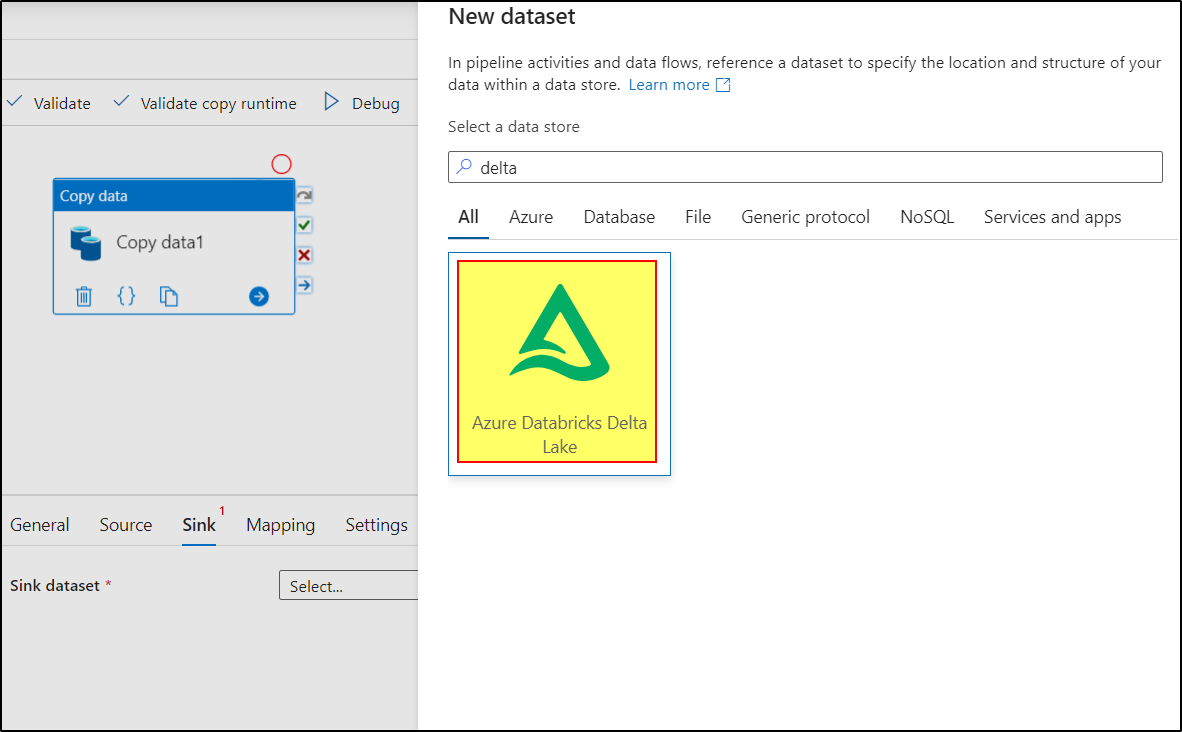Select Azure Databricks Delta Lake tile

(559, 364)
